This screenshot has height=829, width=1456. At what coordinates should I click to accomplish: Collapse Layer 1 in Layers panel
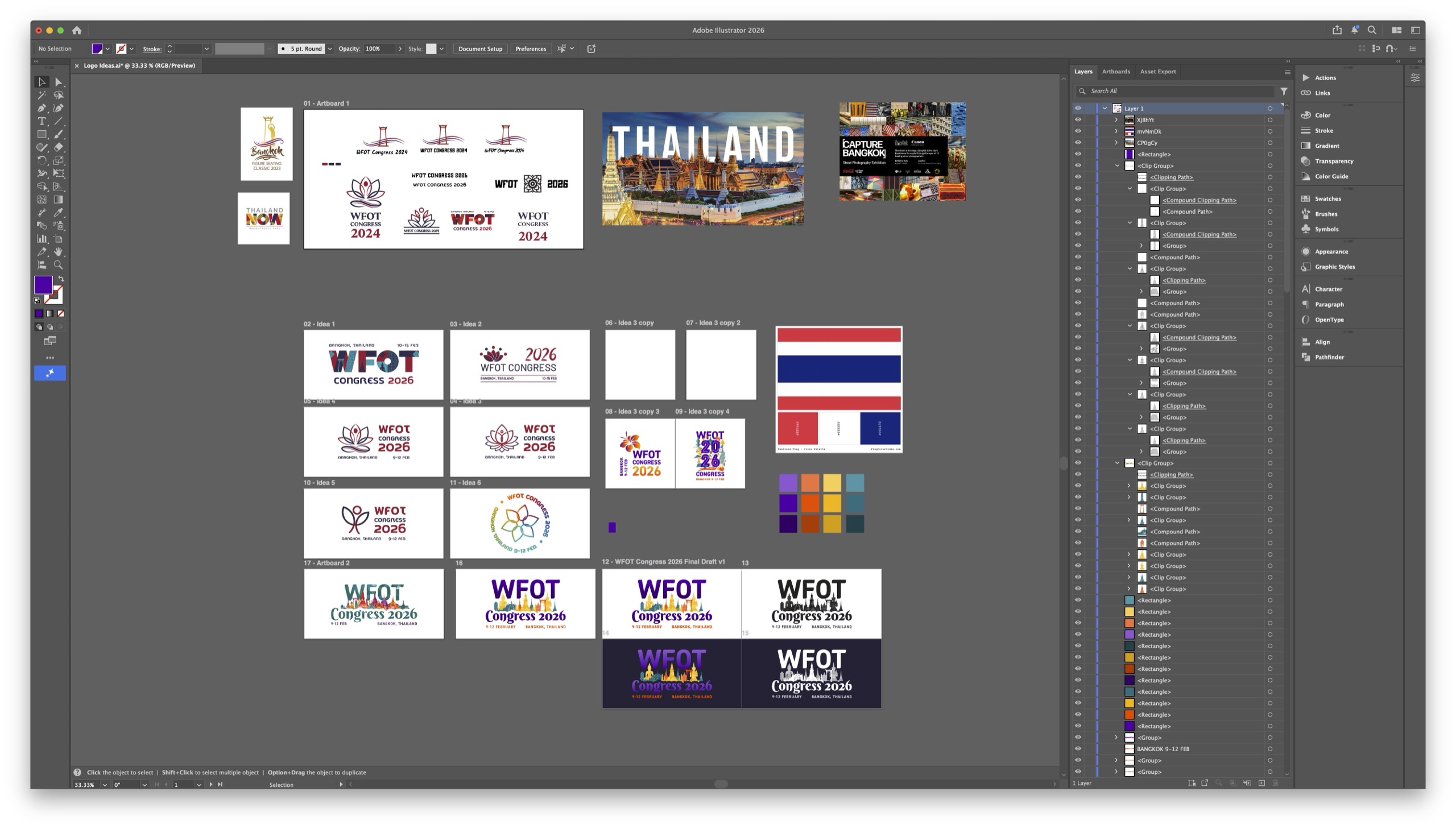[1104, 108]
